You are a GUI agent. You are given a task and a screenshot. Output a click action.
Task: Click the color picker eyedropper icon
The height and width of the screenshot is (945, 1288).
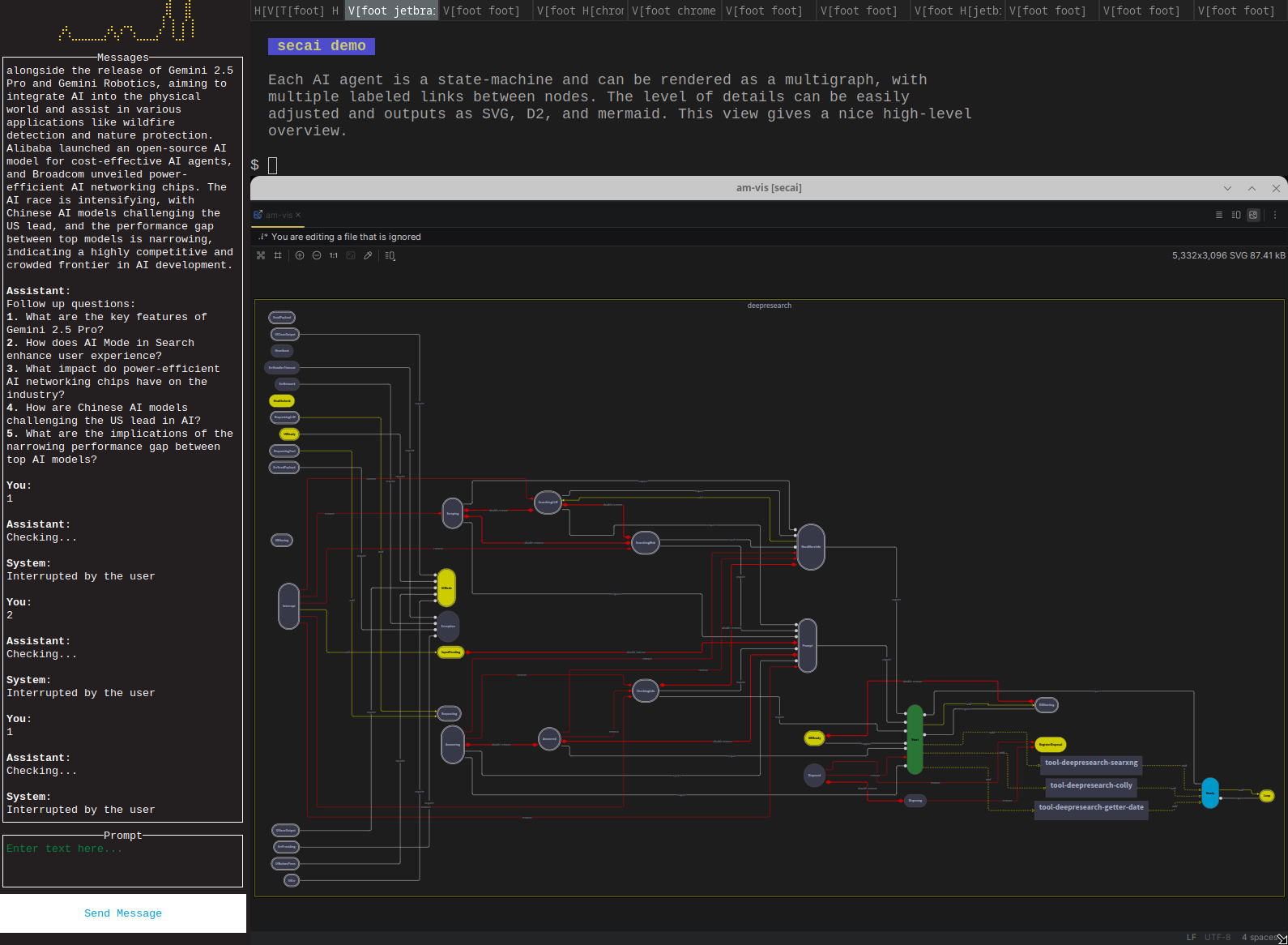coord(368,255)
